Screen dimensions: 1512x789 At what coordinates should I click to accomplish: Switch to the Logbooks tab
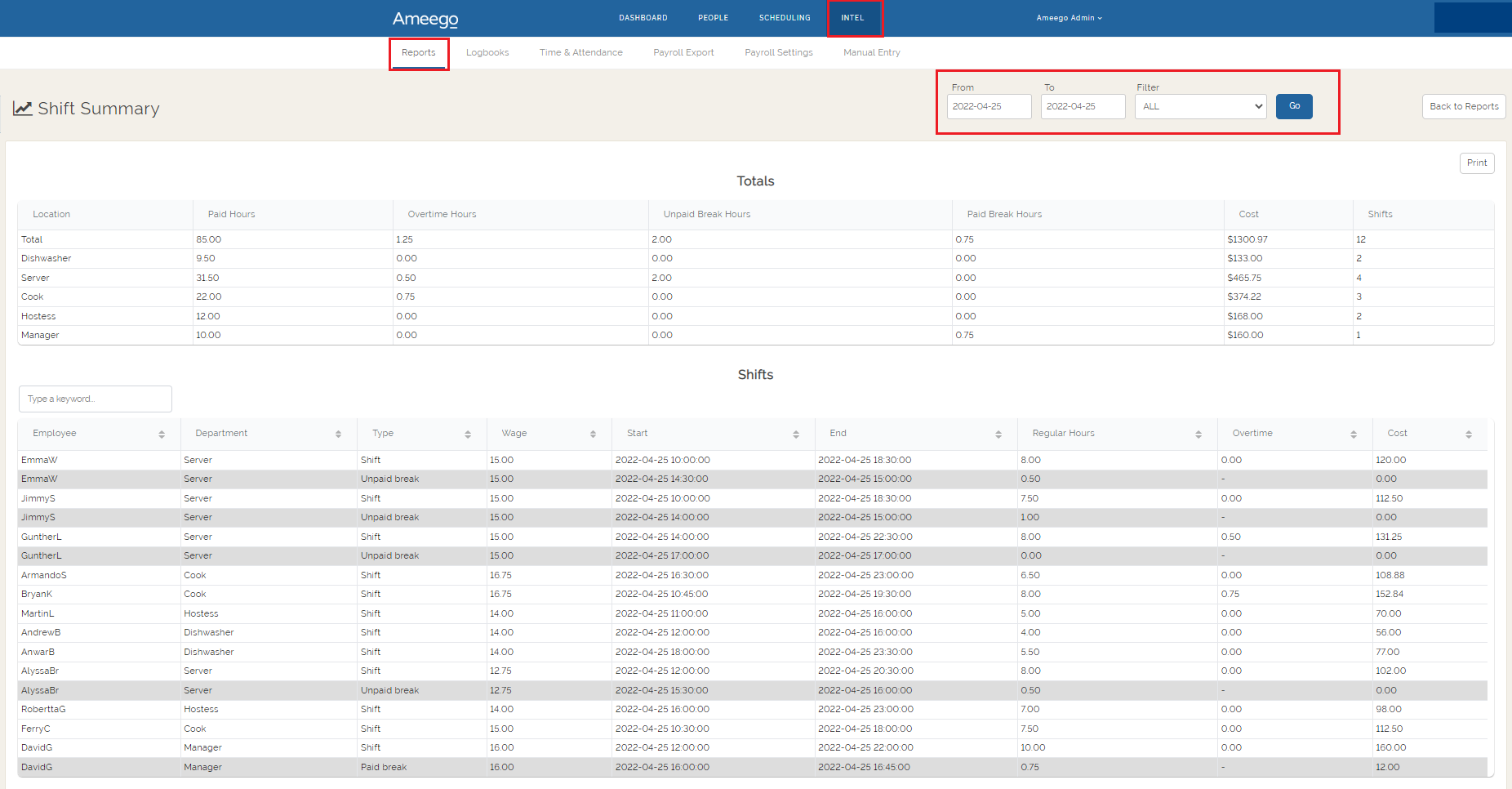coord(487,52)
